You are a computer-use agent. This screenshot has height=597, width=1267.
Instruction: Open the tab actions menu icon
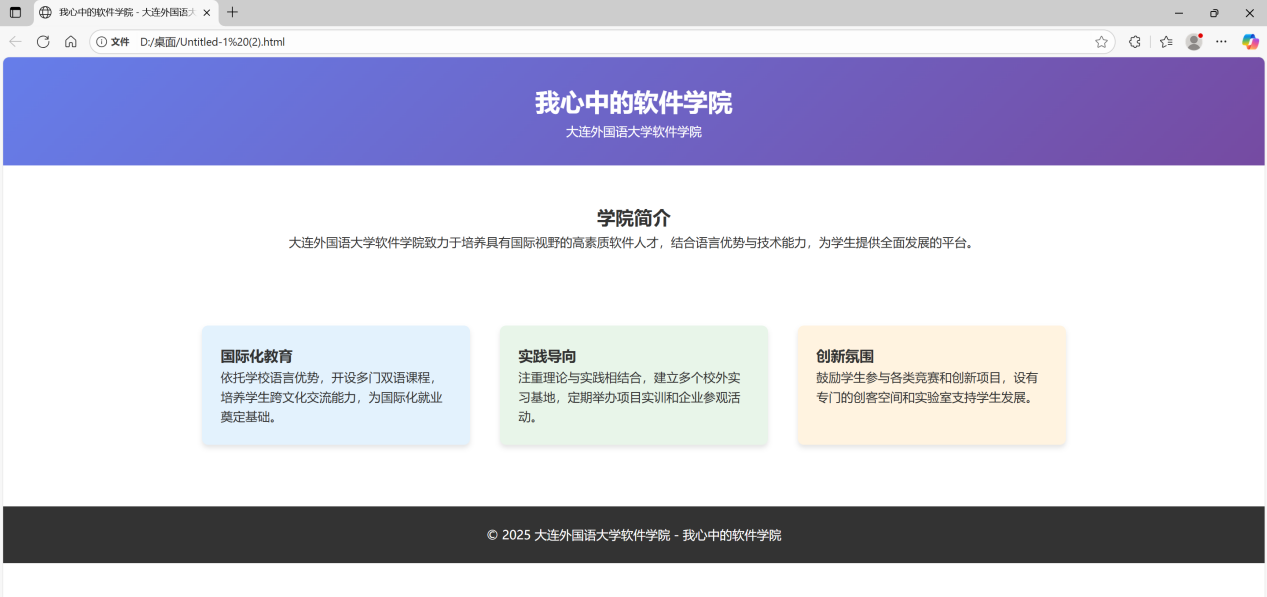pos(15,13)
